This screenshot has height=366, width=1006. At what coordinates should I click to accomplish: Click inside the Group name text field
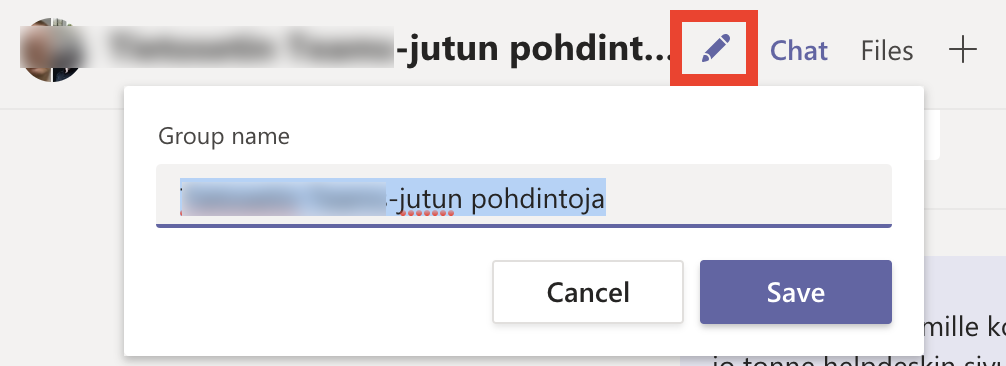524,196
